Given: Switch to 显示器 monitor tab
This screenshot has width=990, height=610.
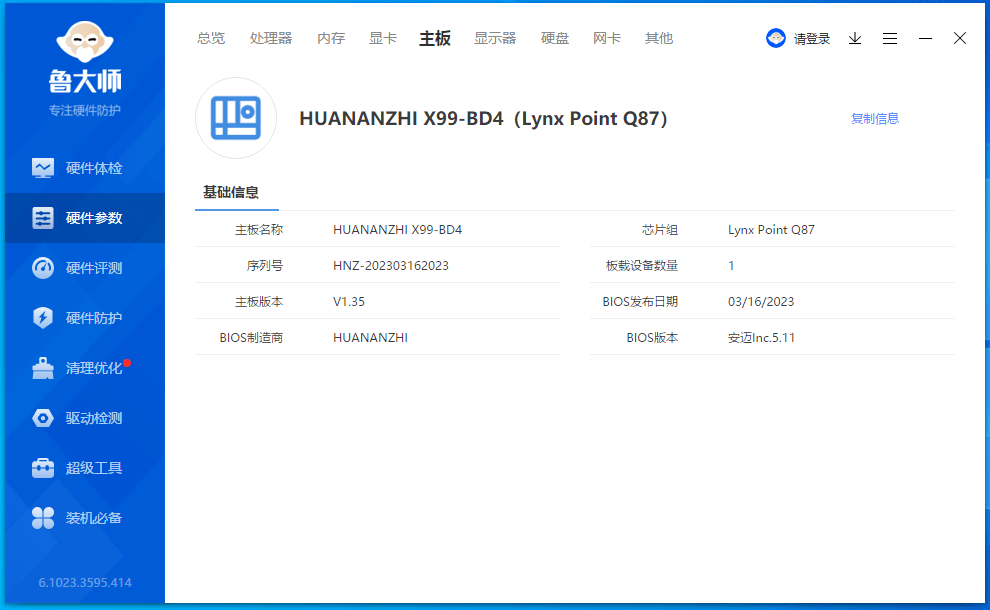Looking at the screenshot, I should tap(495, 39).
